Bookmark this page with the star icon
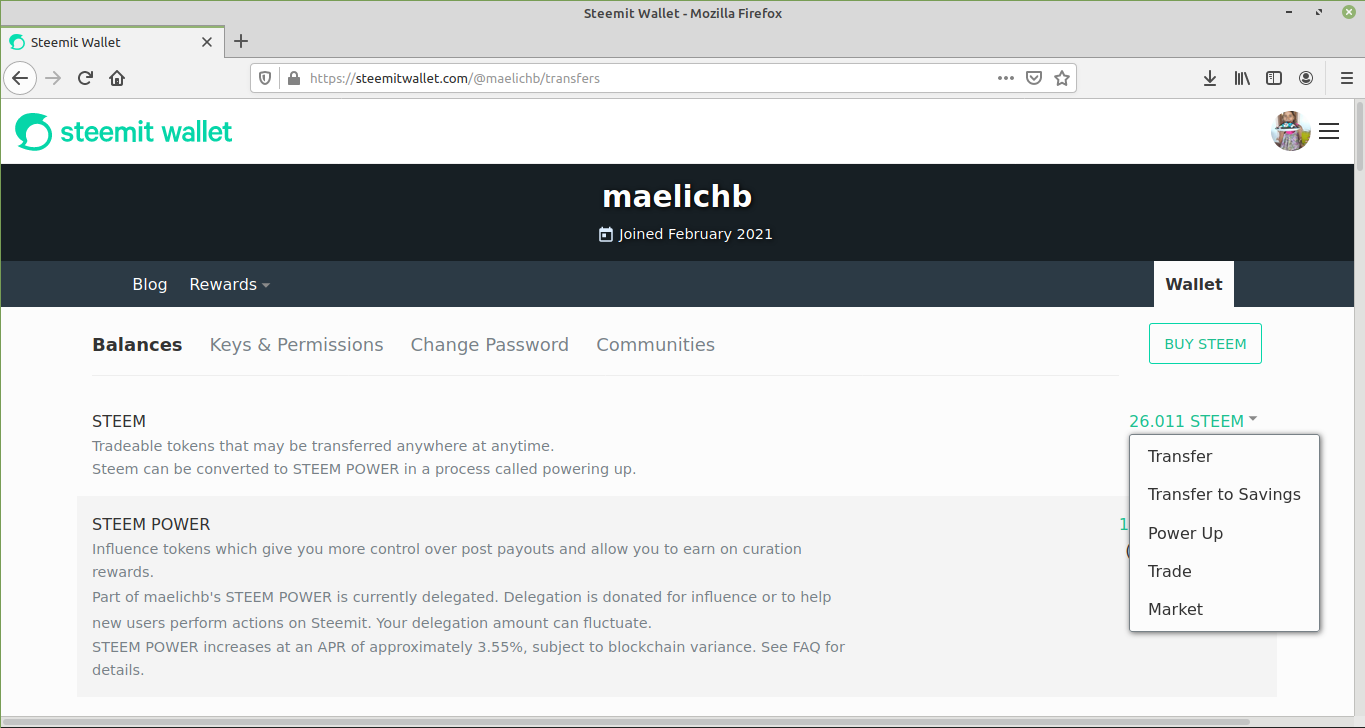This screenshot has width=1365, height=728. pyautogui.click(x=1062, y=78)
